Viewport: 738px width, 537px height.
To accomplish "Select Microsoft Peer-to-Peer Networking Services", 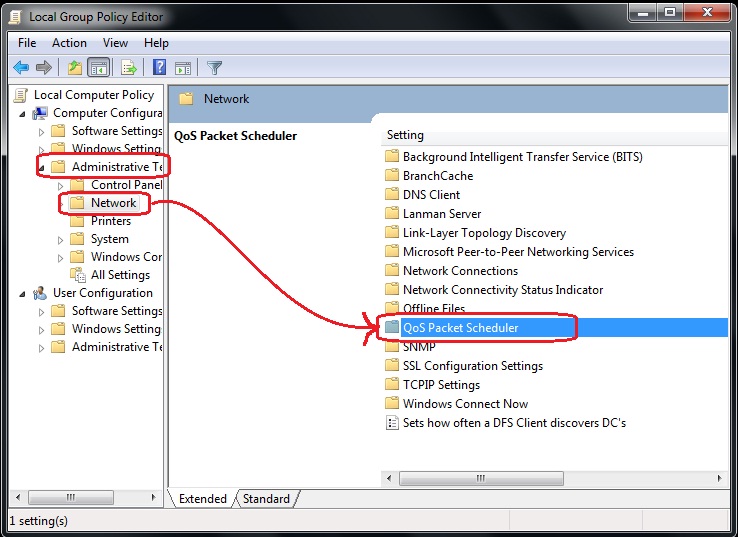I will point(518,251).
